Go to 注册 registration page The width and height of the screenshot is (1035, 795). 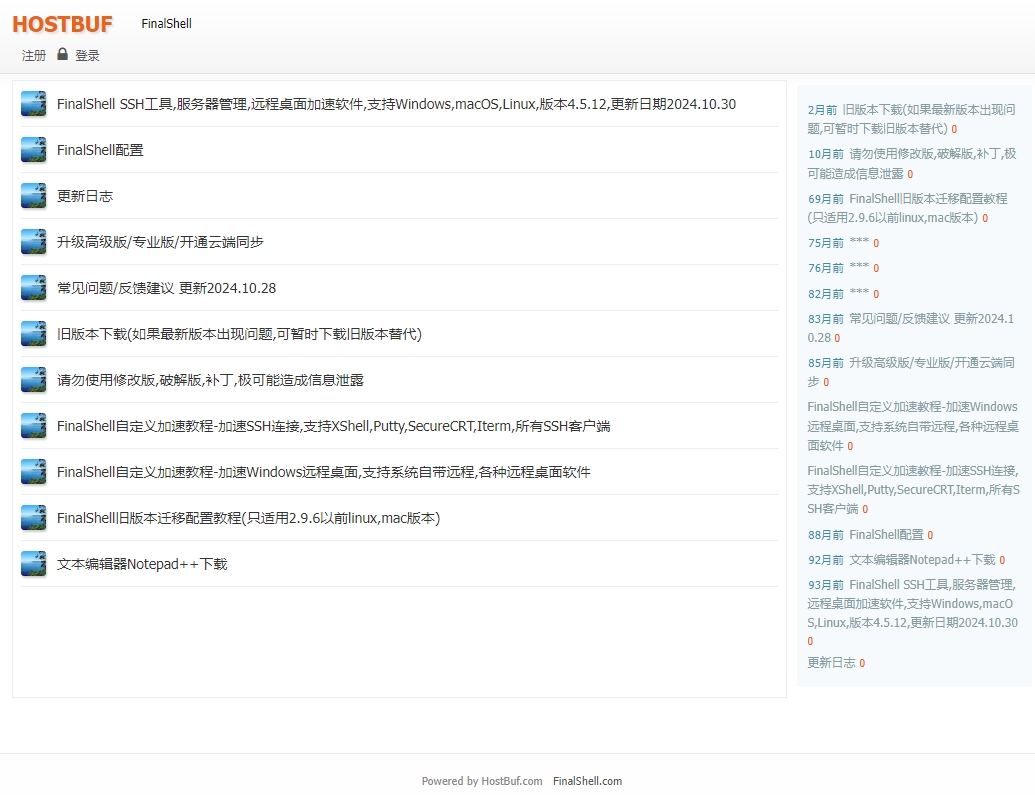[x=34, y=55]
